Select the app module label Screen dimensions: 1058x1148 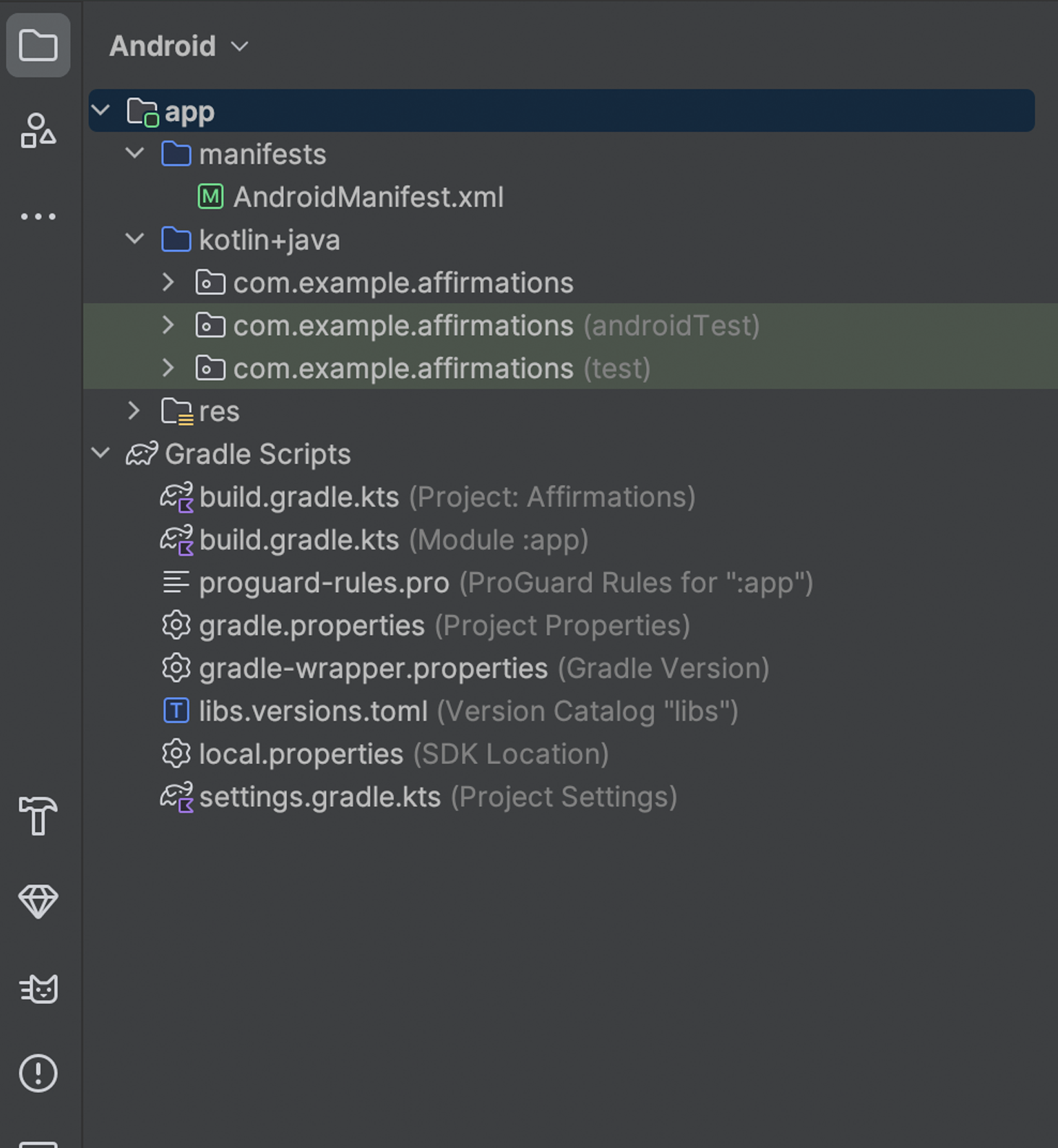point(189,113)
